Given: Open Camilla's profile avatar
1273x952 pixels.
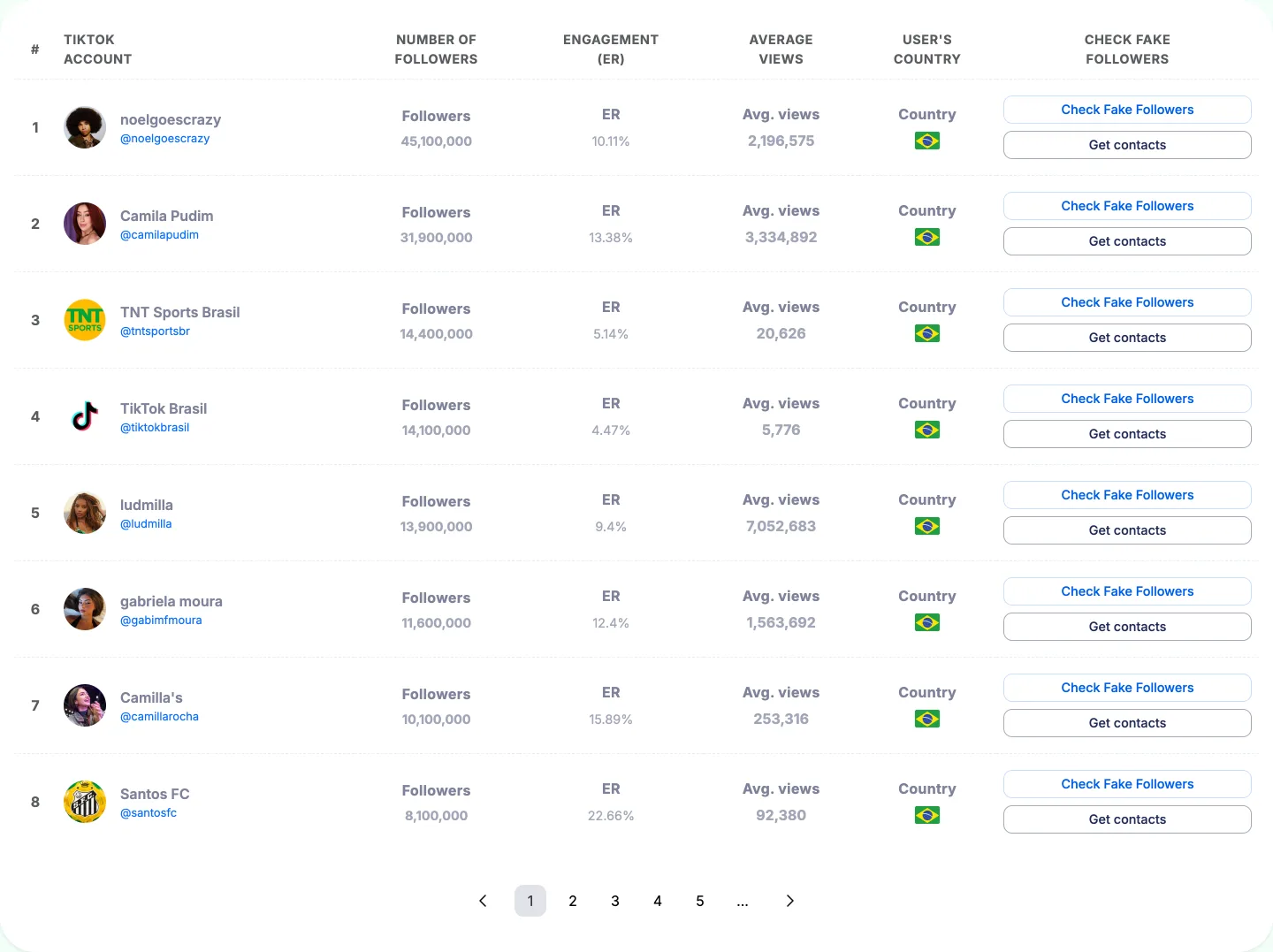Looking at the screenshot, I should 85,705.
